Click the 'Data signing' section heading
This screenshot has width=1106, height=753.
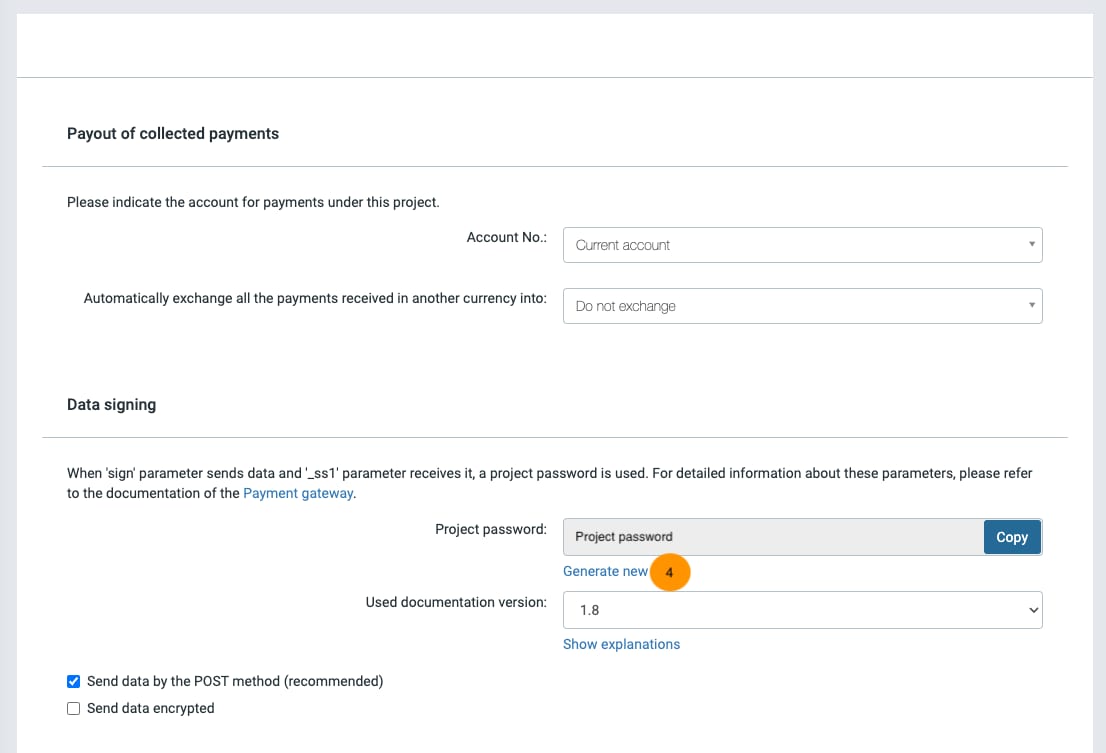(111, 405)
